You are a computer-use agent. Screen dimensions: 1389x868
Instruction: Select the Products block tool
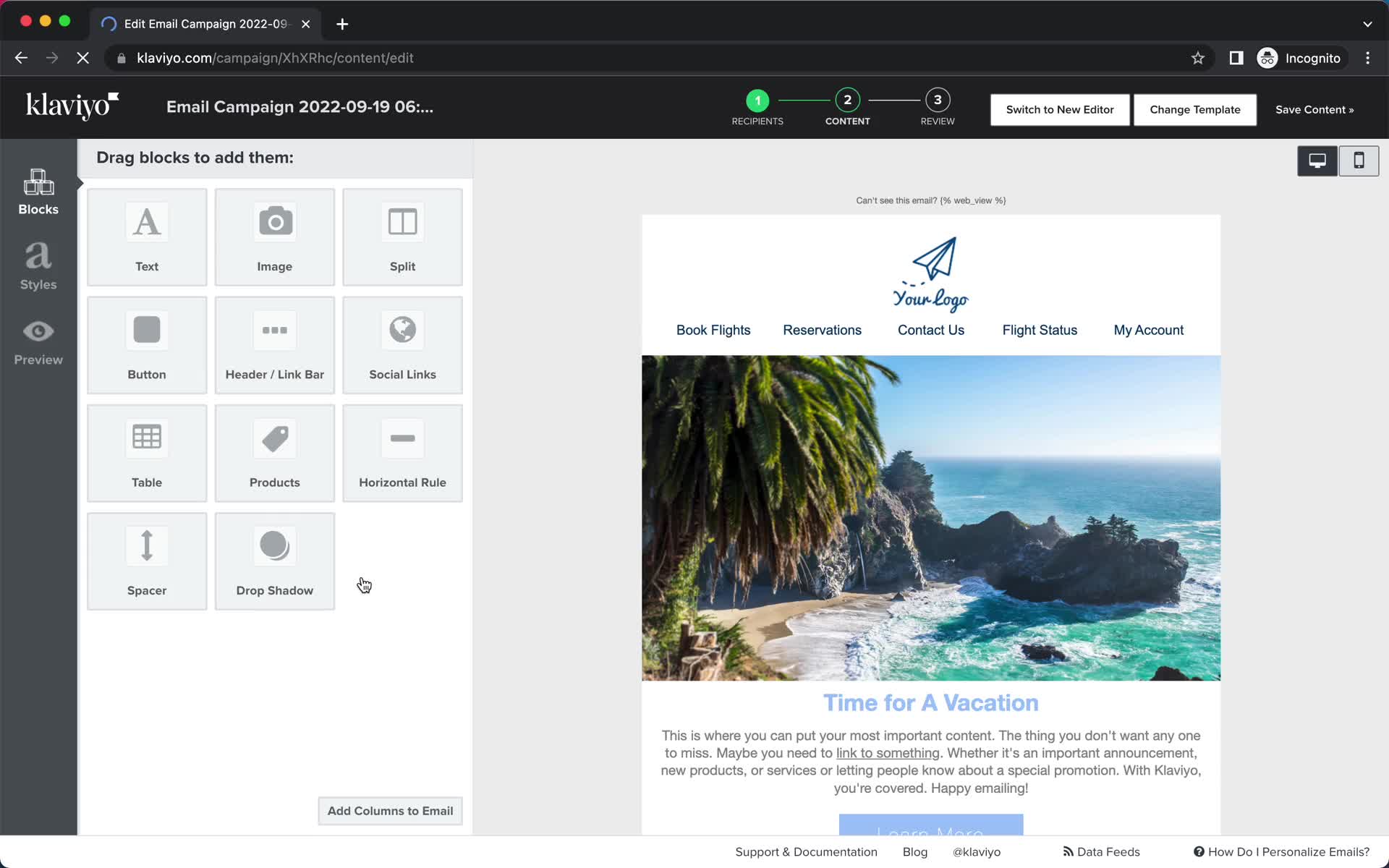pos(274,452)
